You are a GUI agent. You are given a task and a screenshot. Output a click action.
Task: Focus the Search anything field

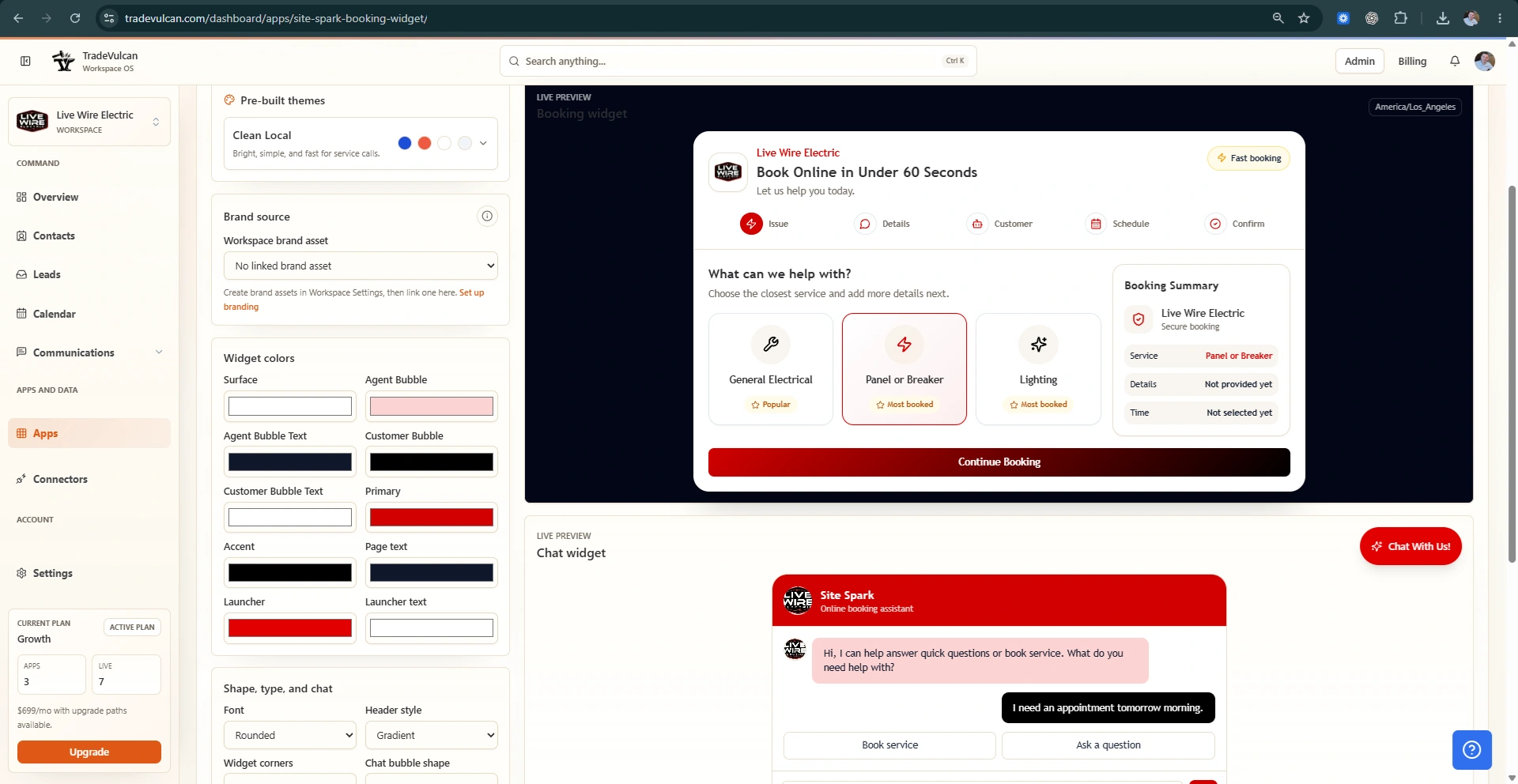[738, 61]
